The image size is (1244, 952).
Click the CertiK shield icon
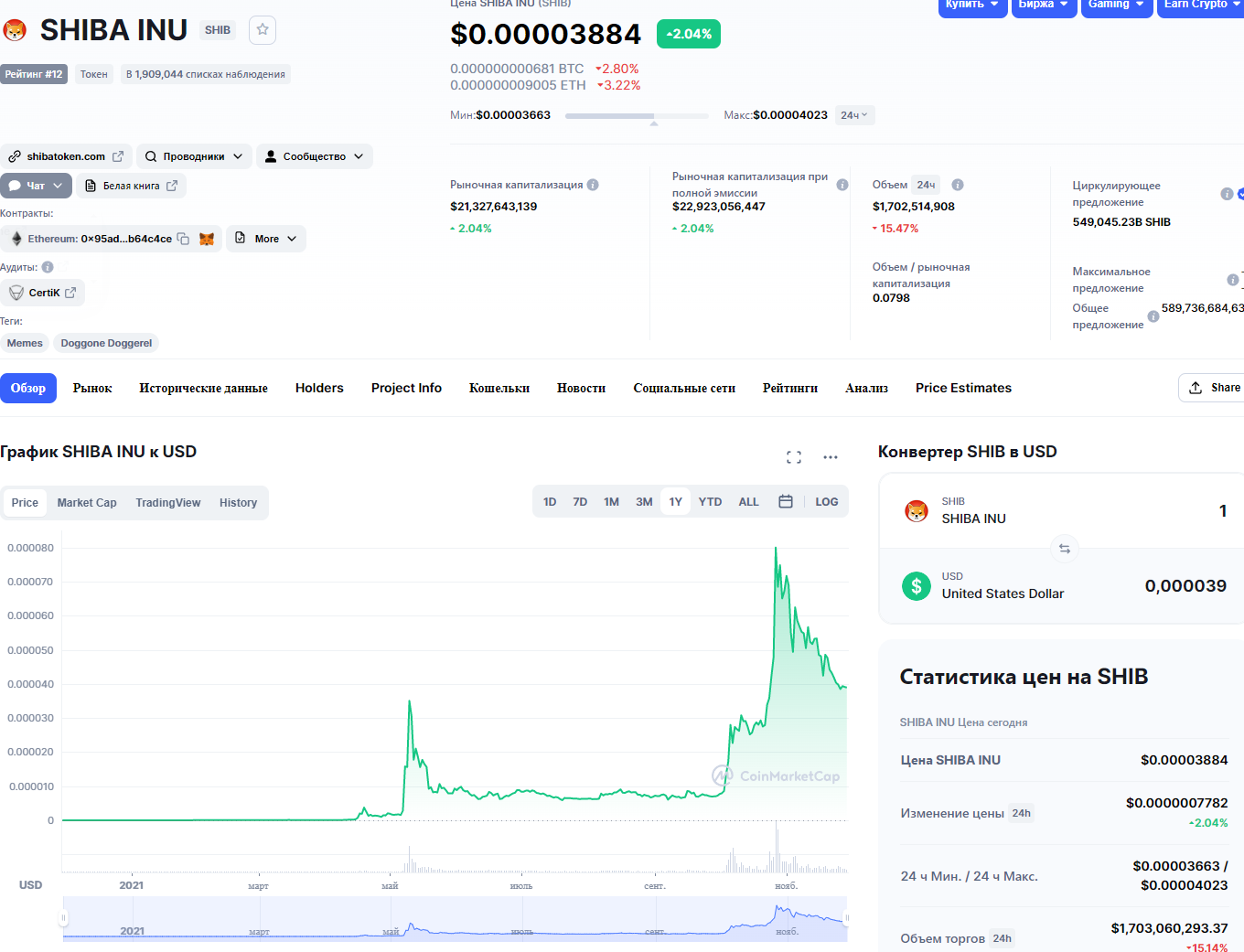(16, 293)
